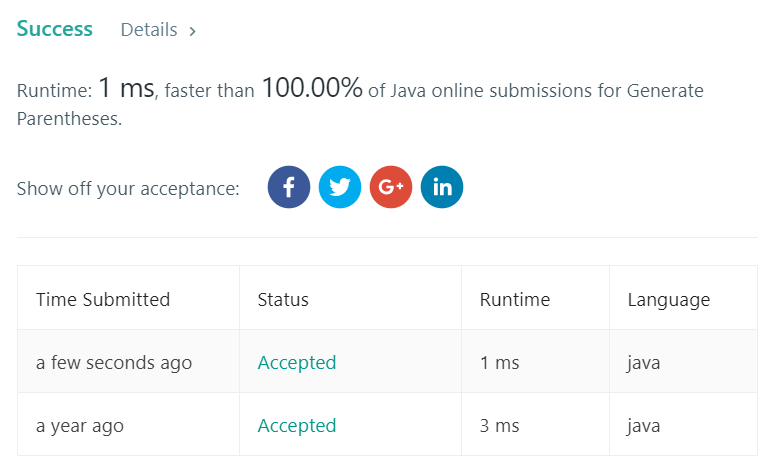Open the Accepted submission from a year ago
The image size is (766, 464).
coord(297,425)
